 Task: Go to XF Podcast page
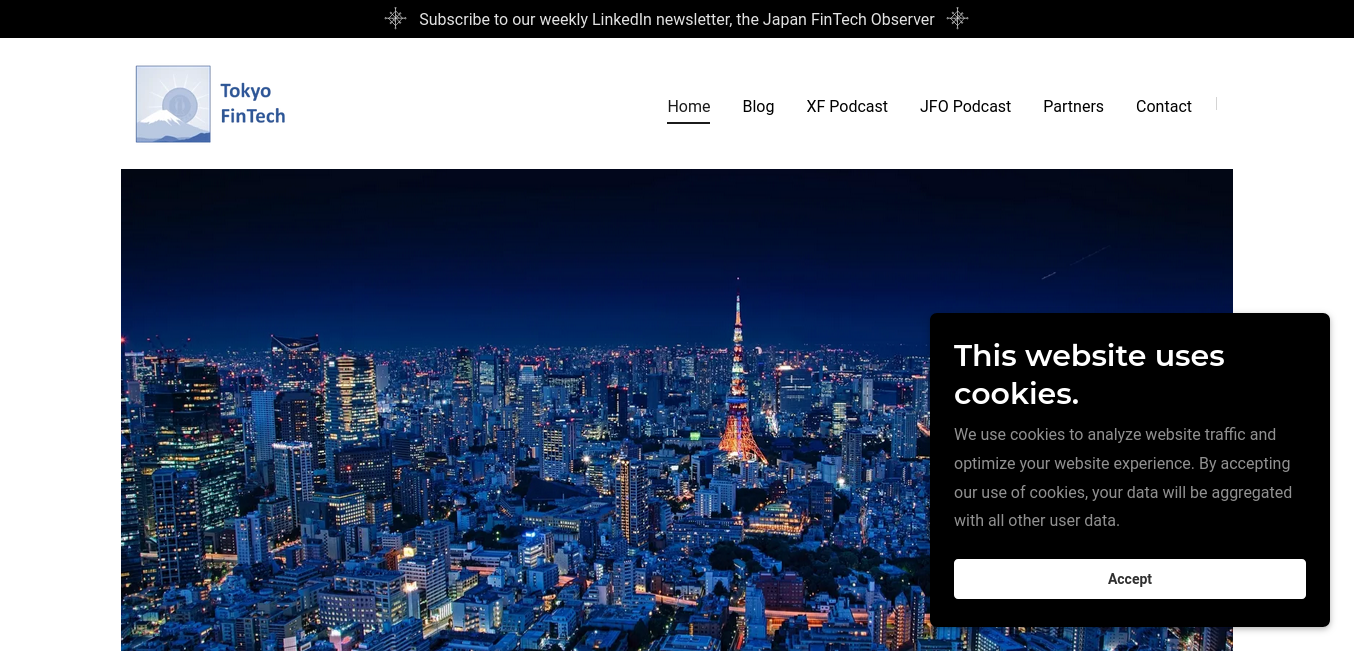(847, 107)
